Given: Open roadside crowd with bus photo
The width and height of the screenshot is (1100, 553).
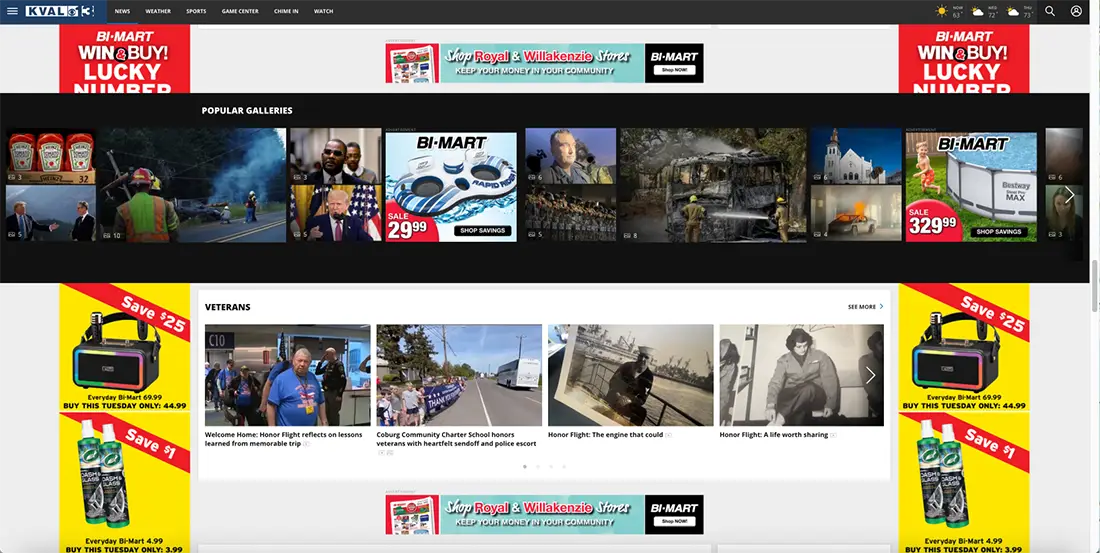Looking at the screenshot, I should point(459,375).
